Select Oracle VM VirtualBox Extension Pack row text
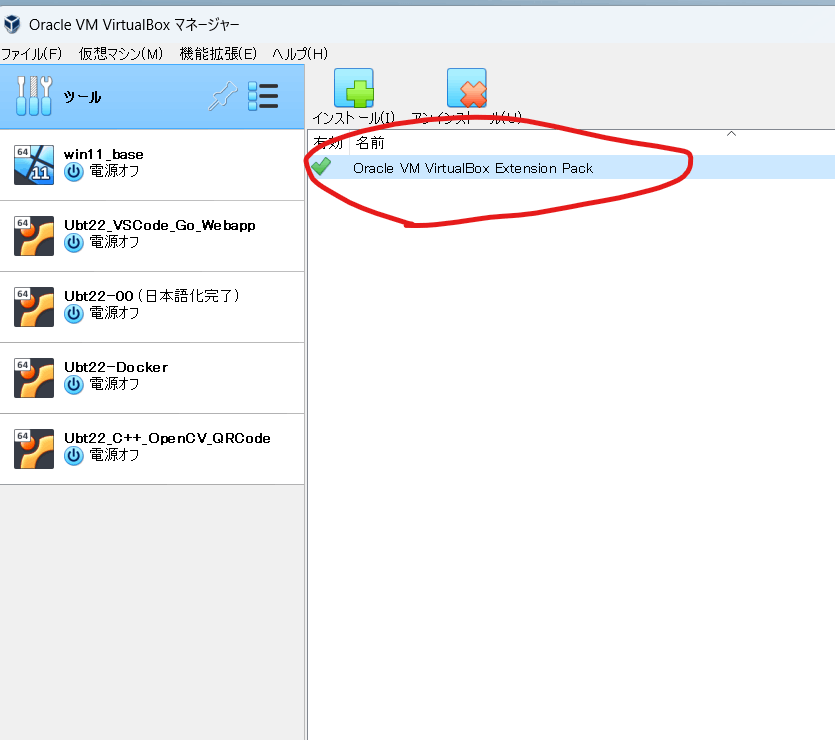The image size is (835, 740). point(473,168)
